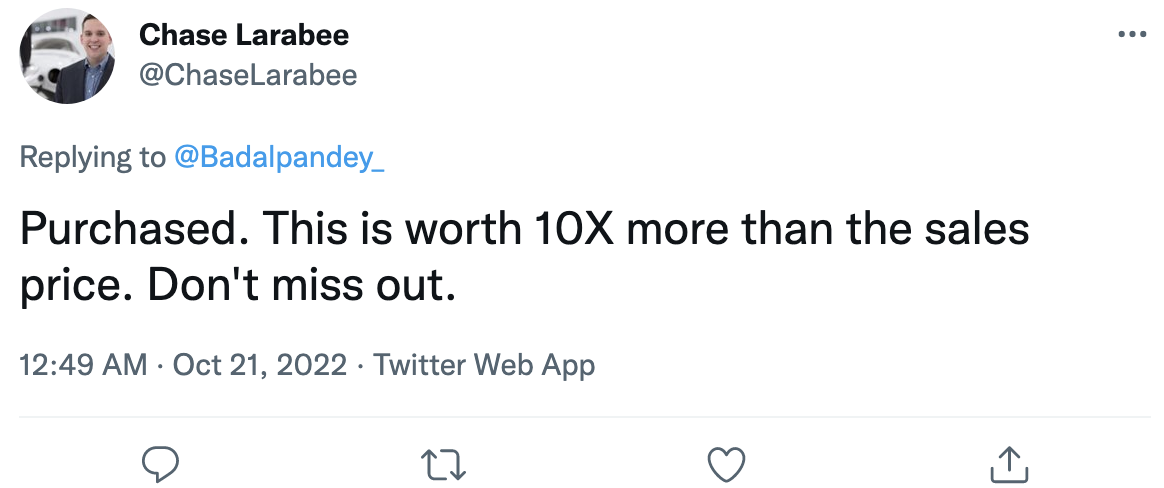Image resolution: width=1164 pixels, height=488 pixels.
Task: Open the Twitter Web App source link
Action: [484, 365]
